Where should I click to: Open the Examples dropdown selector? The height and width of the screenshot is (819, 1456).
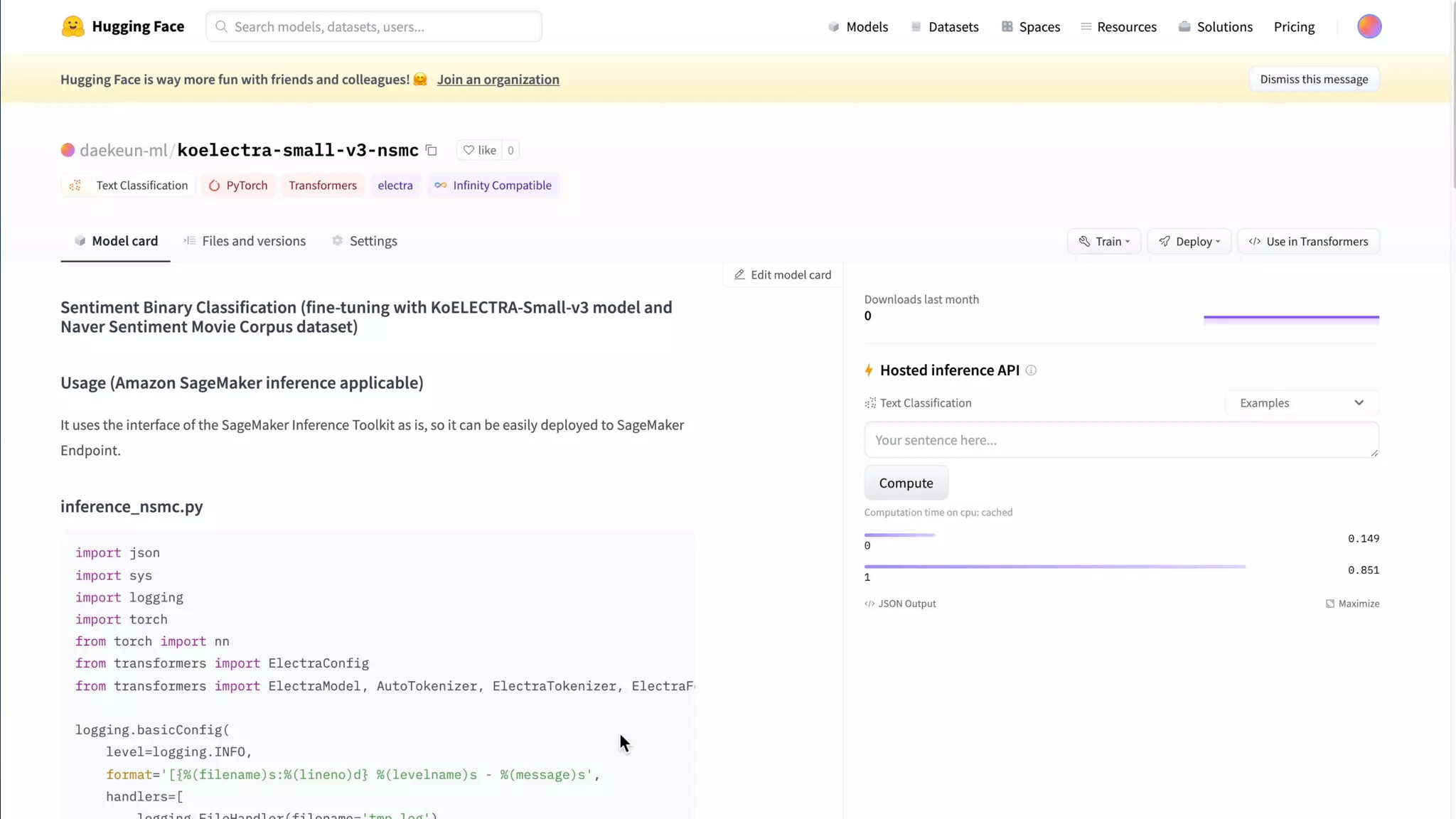click(1301, 403)
